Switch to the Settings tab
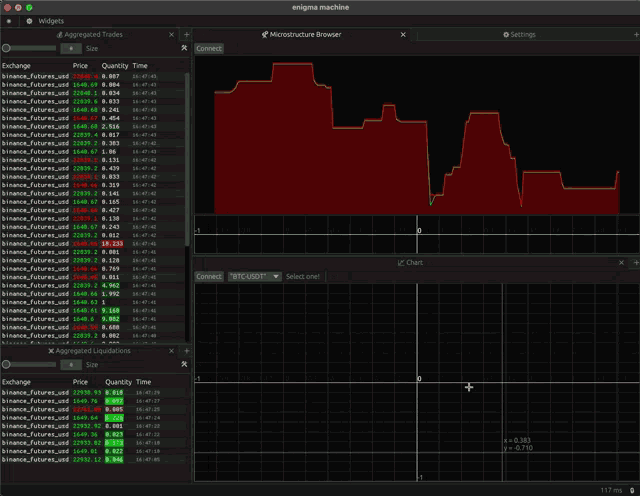Screen dimensions: 640x496 (x=519, y=35)
